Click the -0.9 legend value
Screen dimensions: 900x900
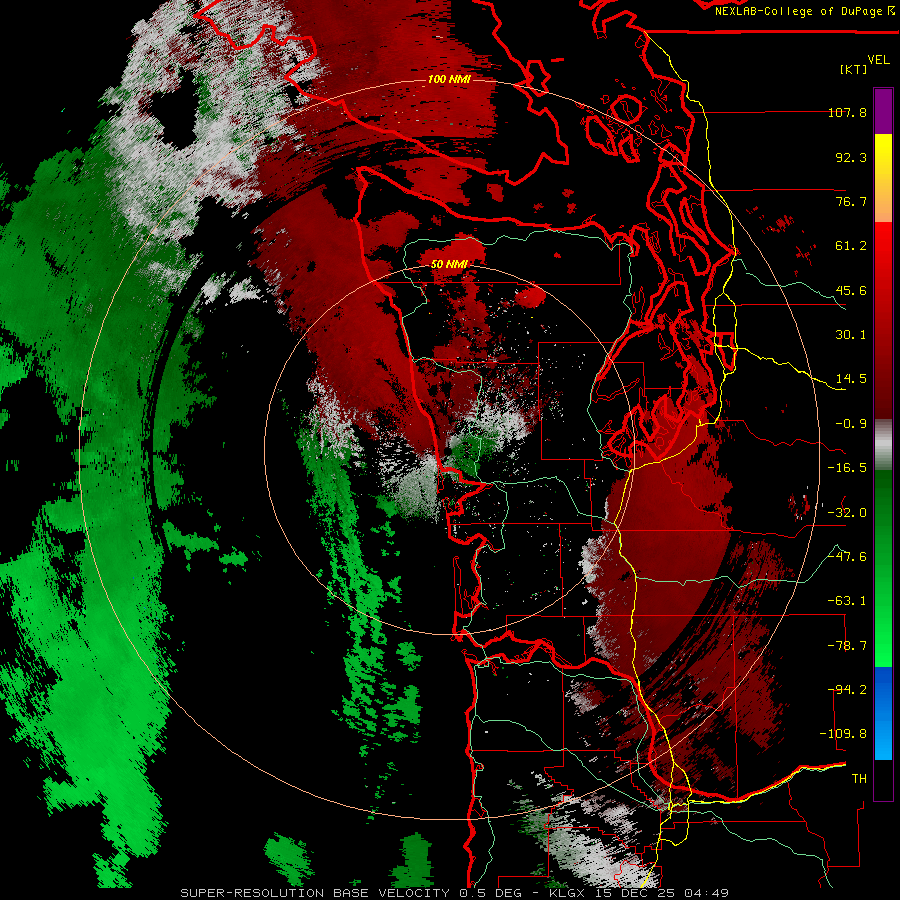point(851,424)
